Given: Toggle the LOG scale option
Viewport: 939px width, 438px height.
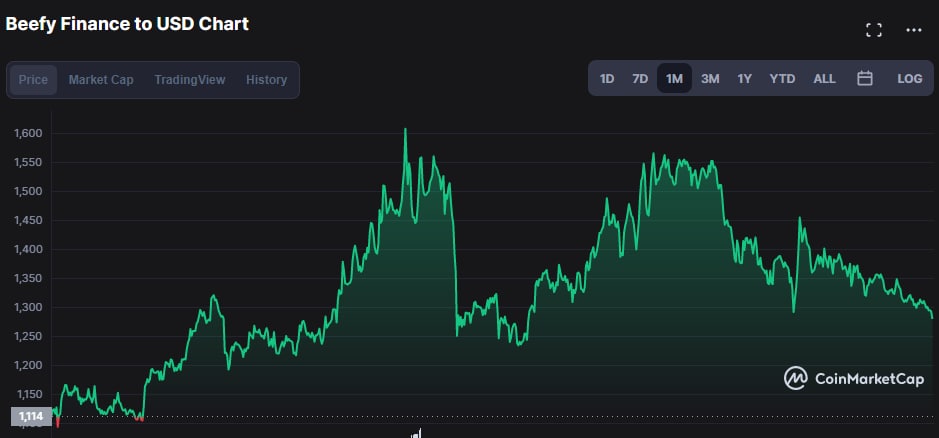Looking at the screenshot, I should 910,78.
